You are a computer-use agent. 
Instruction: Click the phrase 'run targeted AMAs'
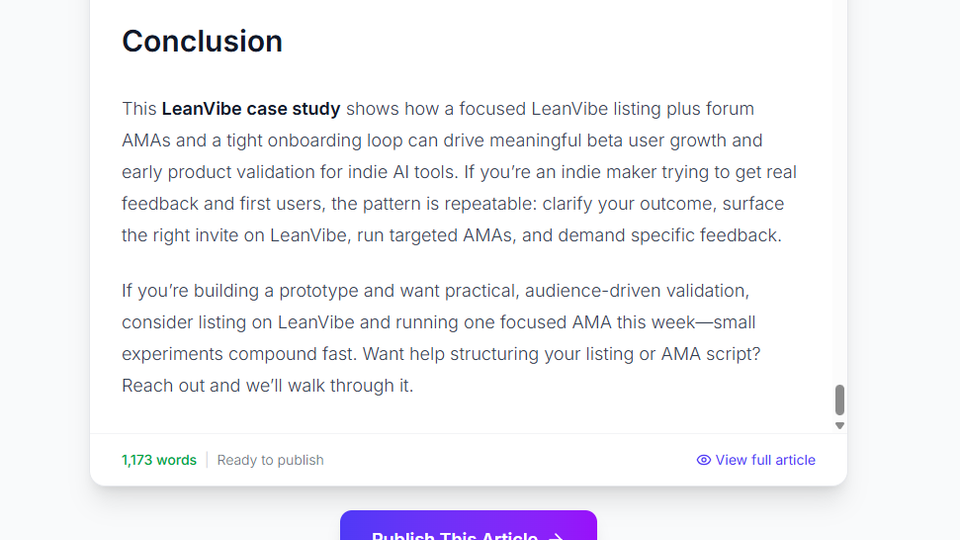(x=415, y=236)
